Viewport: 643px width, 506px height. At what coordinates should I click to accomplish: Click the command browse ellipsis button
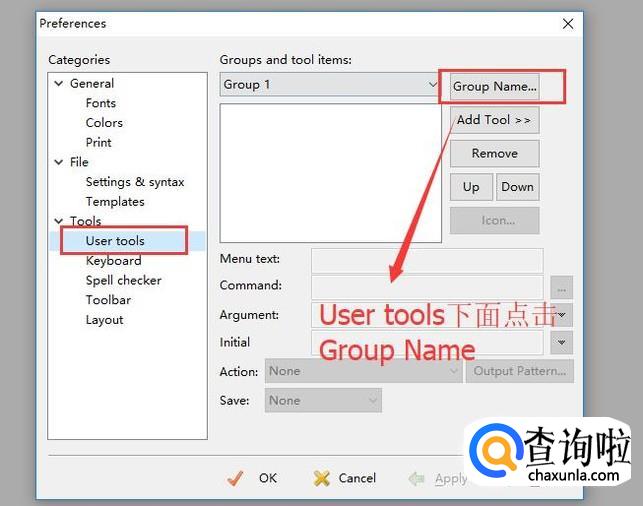(x=562, y=288)
